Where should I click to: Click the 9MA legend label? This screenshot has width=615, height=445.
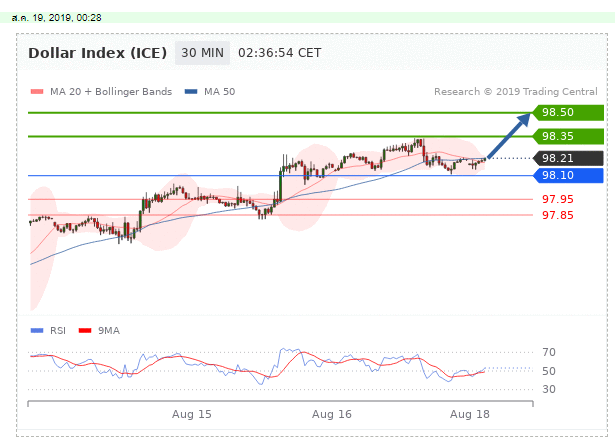109,331
